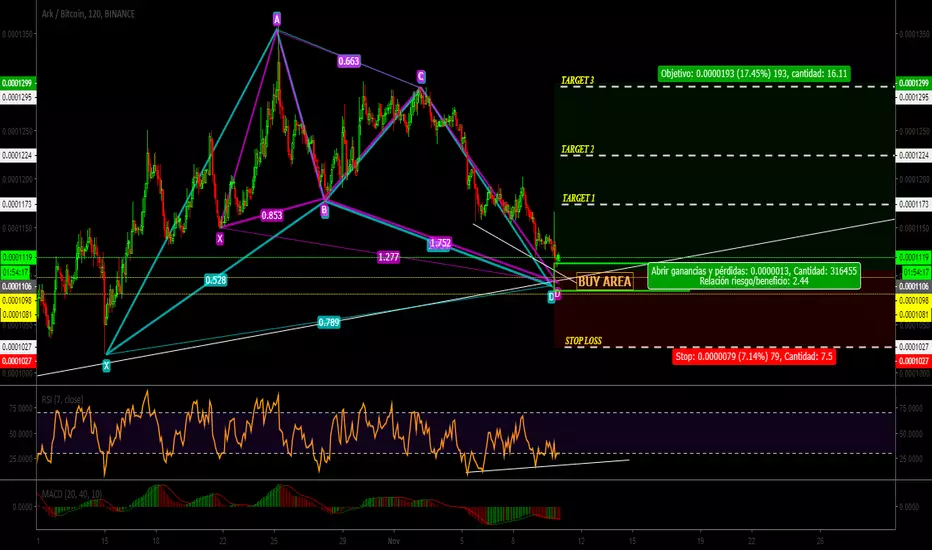The width and height of the screenshot is (932, 550).
Task: Click the 25 date label on the time axis
Action: point(274,541)
